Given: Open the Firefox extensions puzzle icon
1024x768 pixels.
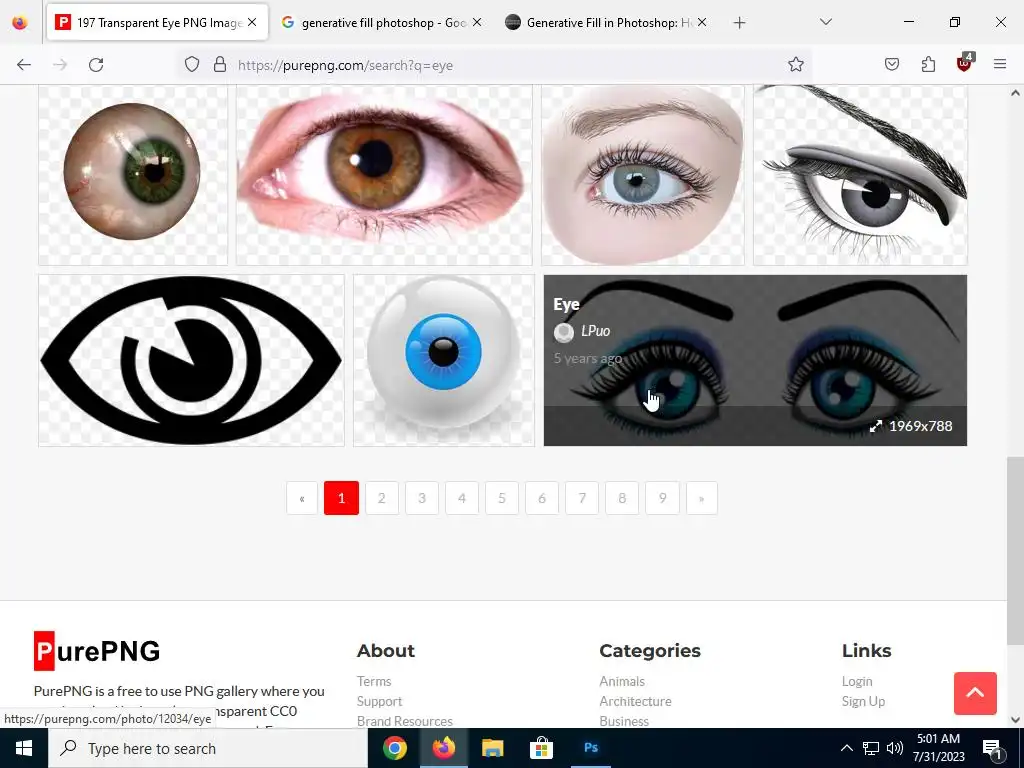Looking at the screenshot, I should 928,64.
